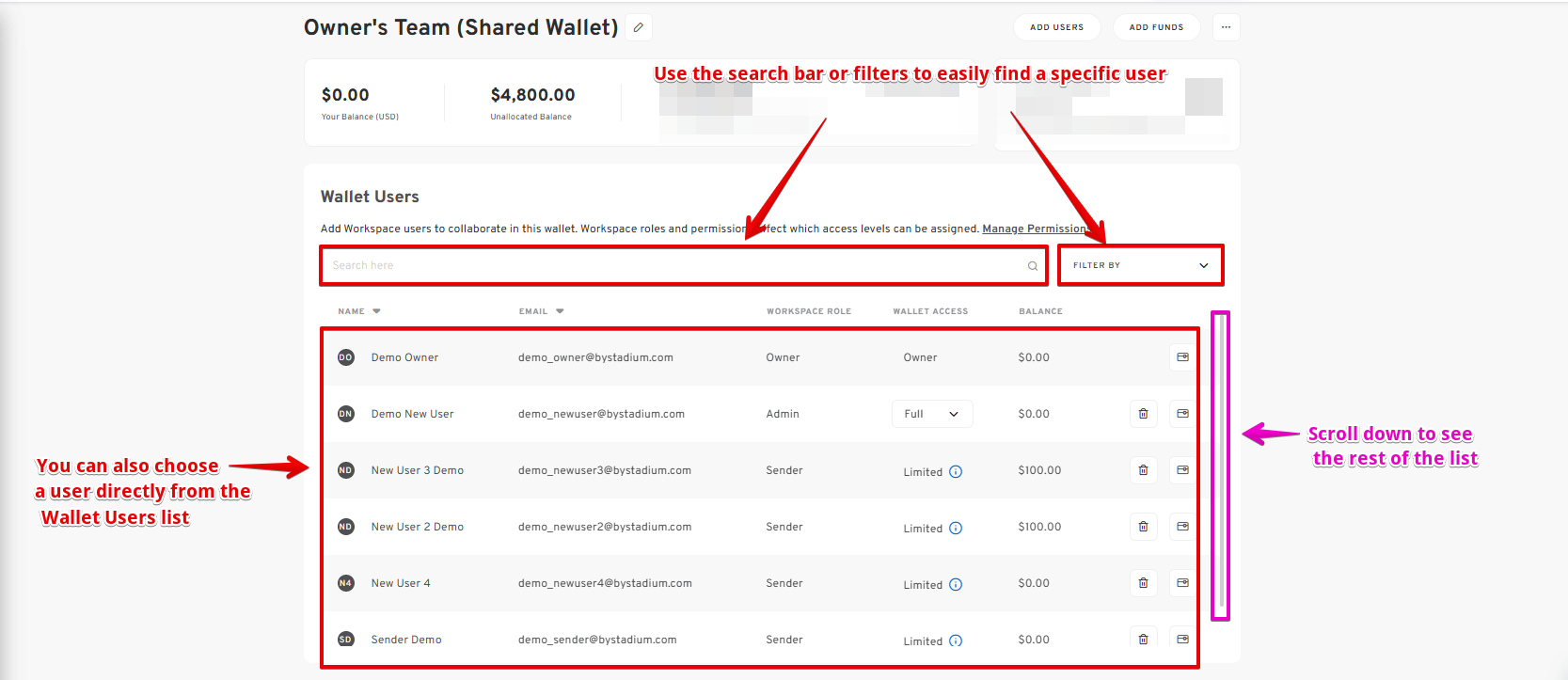Sort users by Name column arrow
Viewport: 1568px width, 680px height.
coord(376,311)
